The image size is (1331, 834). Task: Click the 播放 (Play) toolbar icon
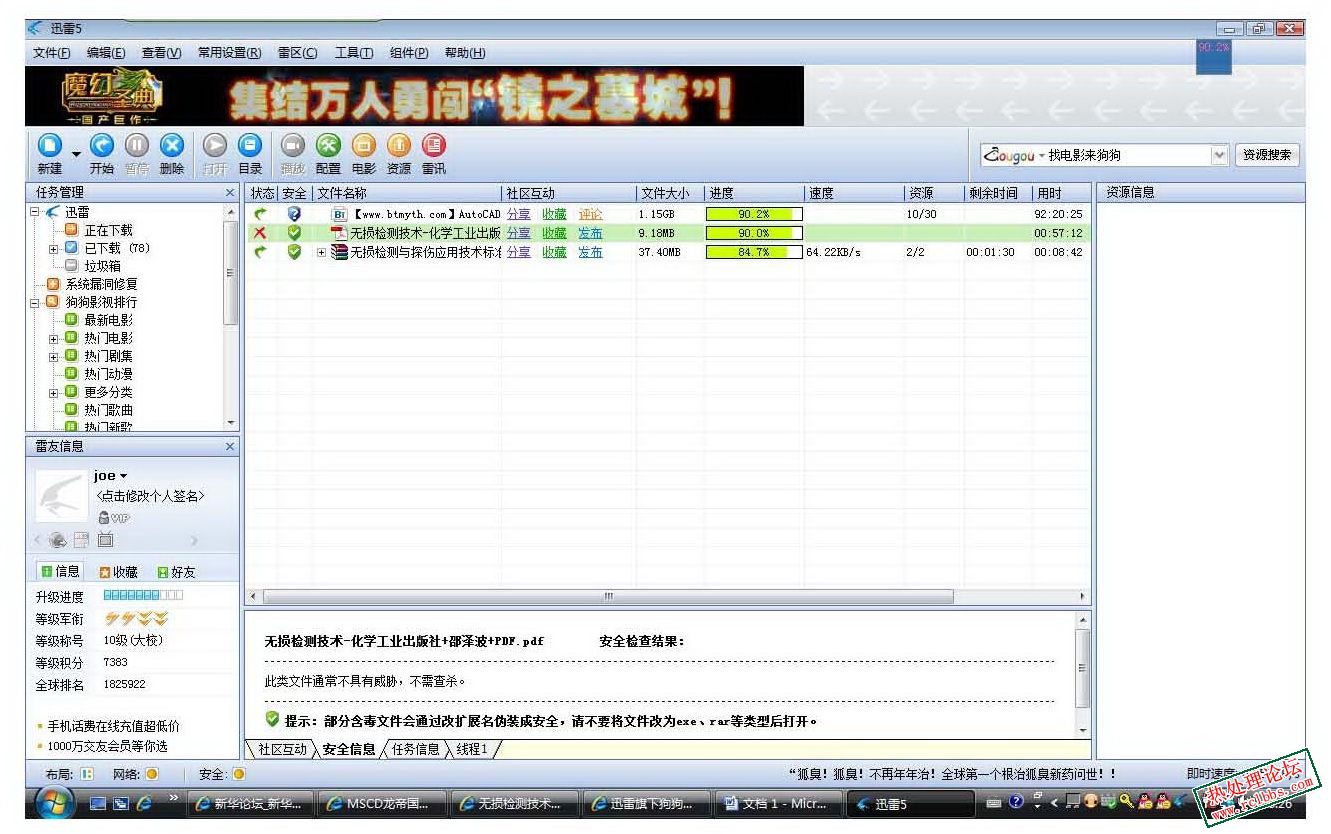(x=293, y=146)
